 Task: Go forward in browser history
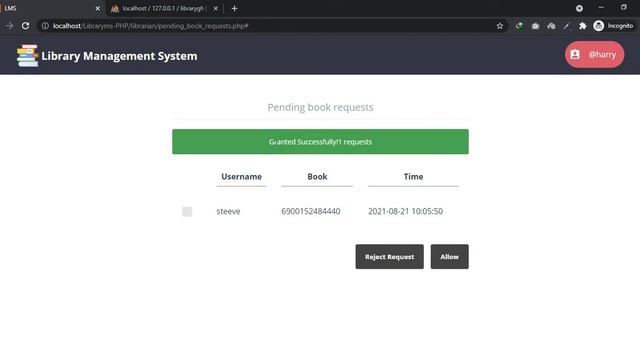pyautogui.click(x=9, y=26)
